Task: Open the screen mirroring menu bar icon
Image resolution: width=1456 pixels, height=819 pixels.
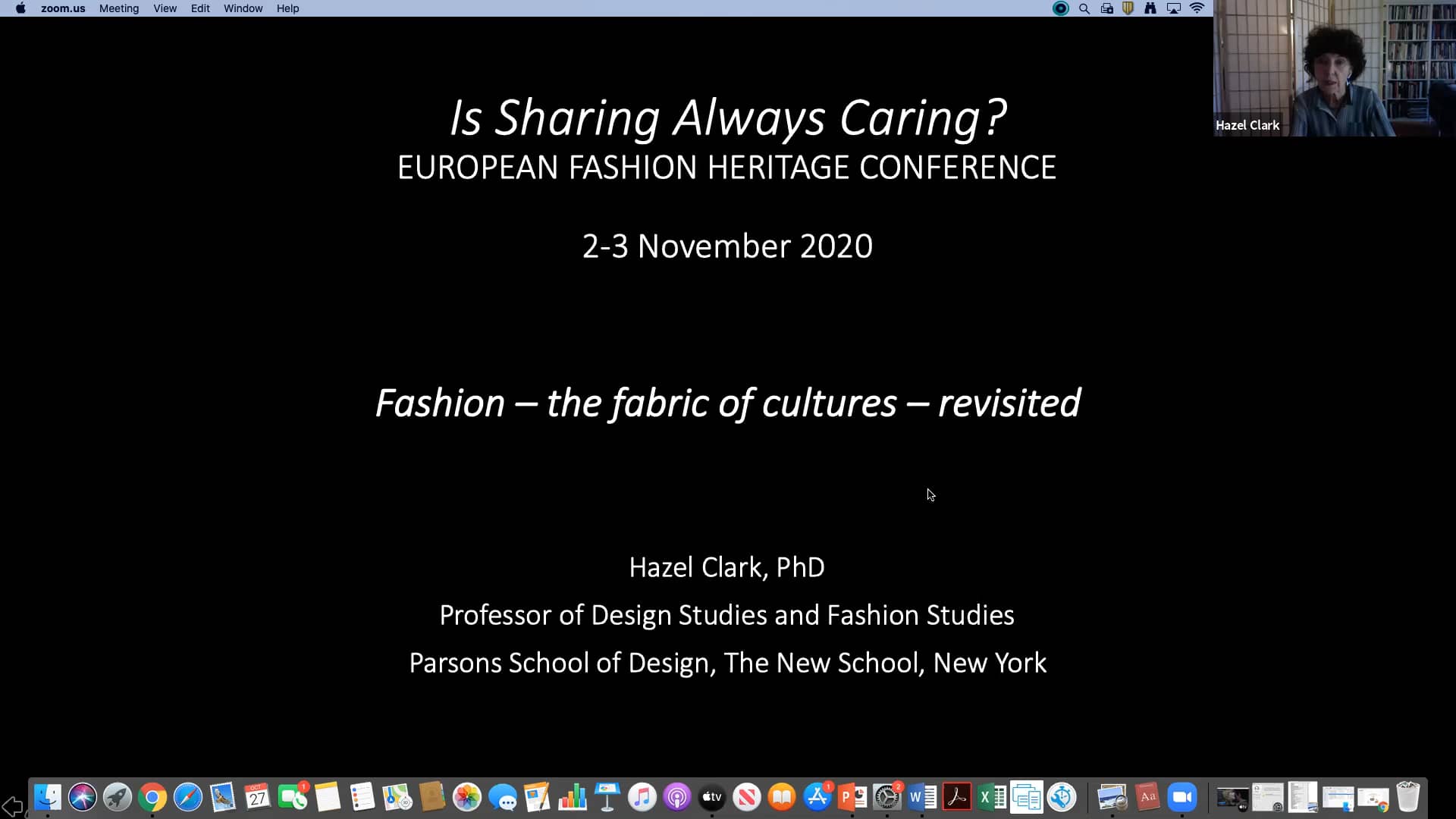Action: [1174, 8]
